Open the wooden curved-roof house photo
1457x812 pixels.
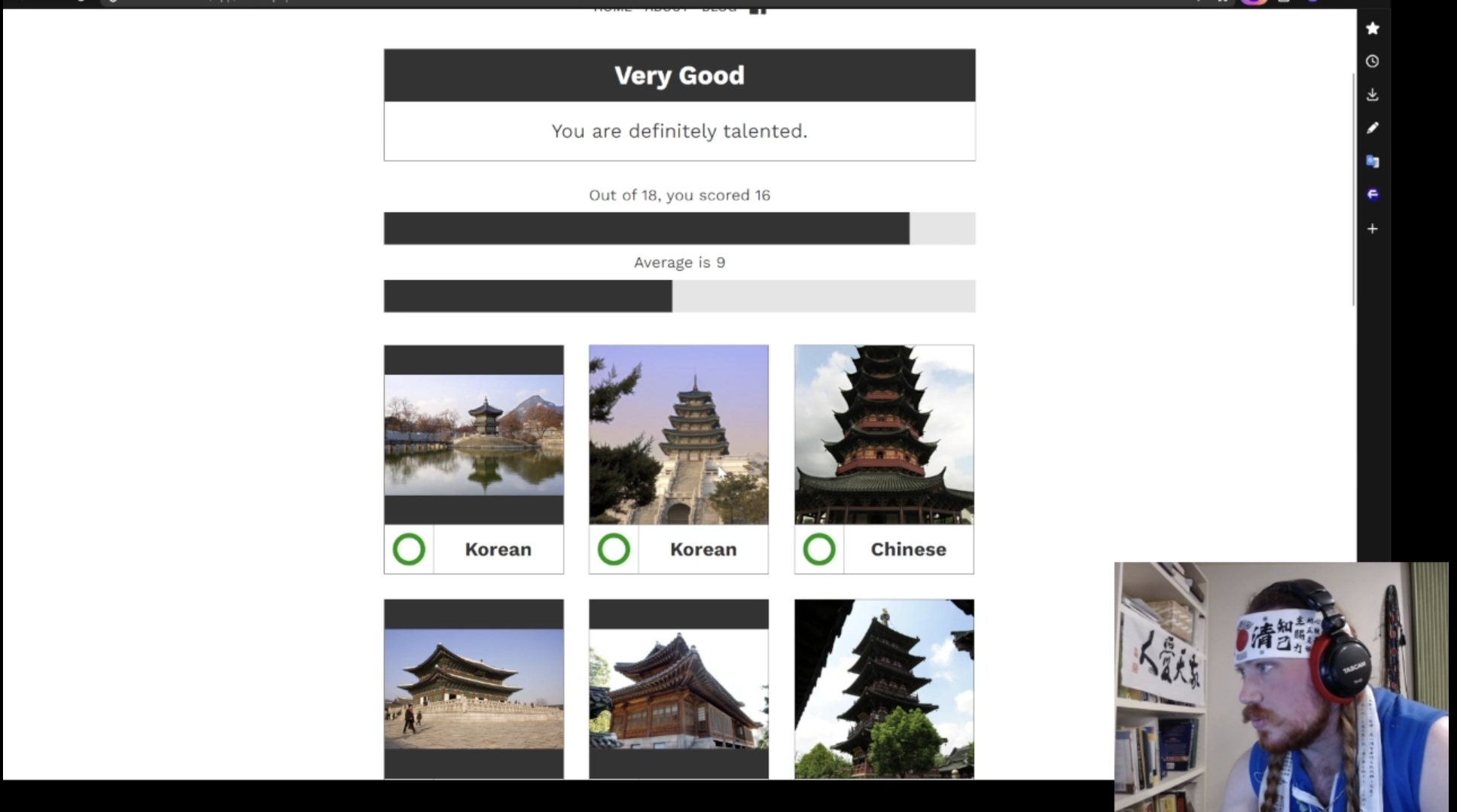[x=678, y=689]
